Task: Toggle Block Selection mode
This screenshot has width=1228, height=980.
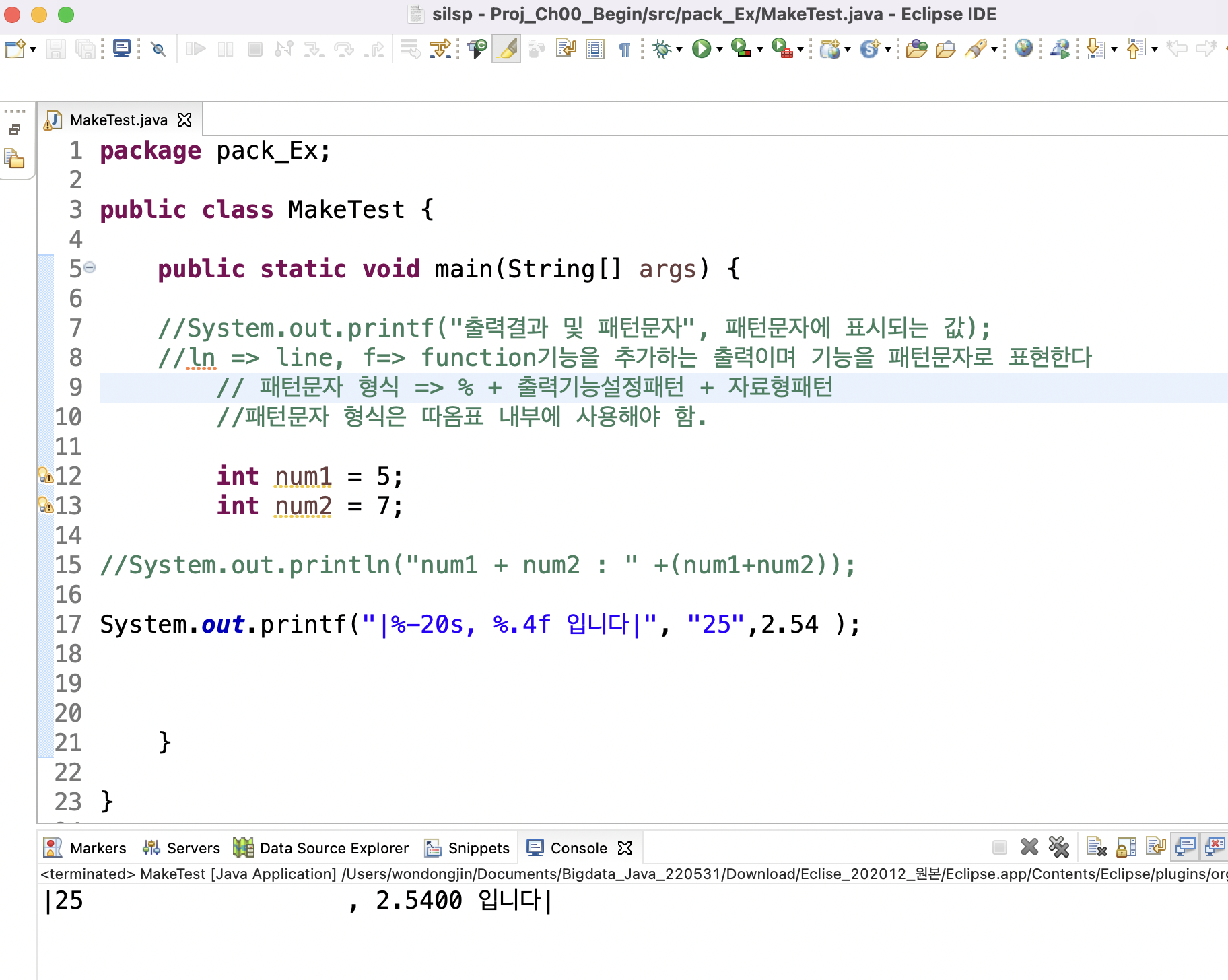Action: pyautogui.click(x=595, y=49)
